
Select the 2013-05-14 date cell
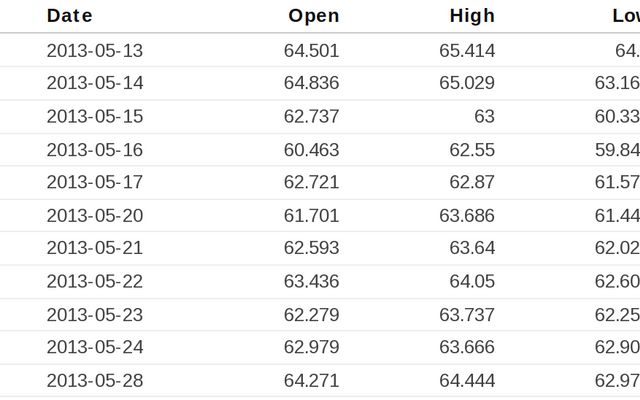point(95,83)
